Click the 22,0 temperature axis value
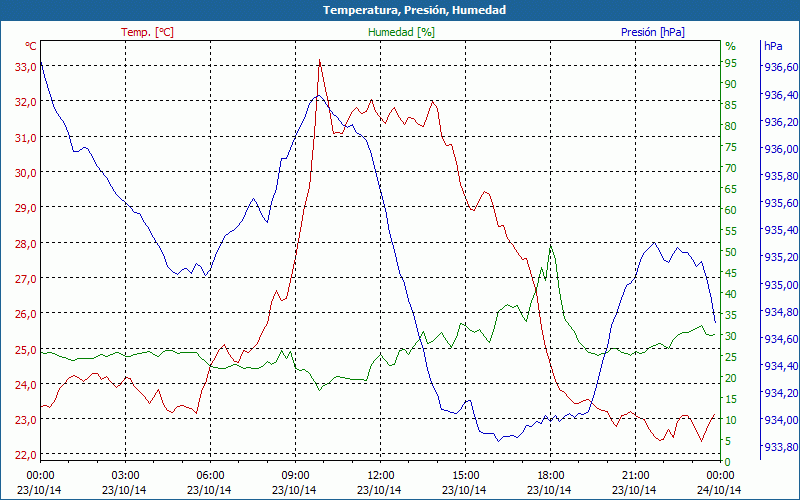 coord(26,455)
